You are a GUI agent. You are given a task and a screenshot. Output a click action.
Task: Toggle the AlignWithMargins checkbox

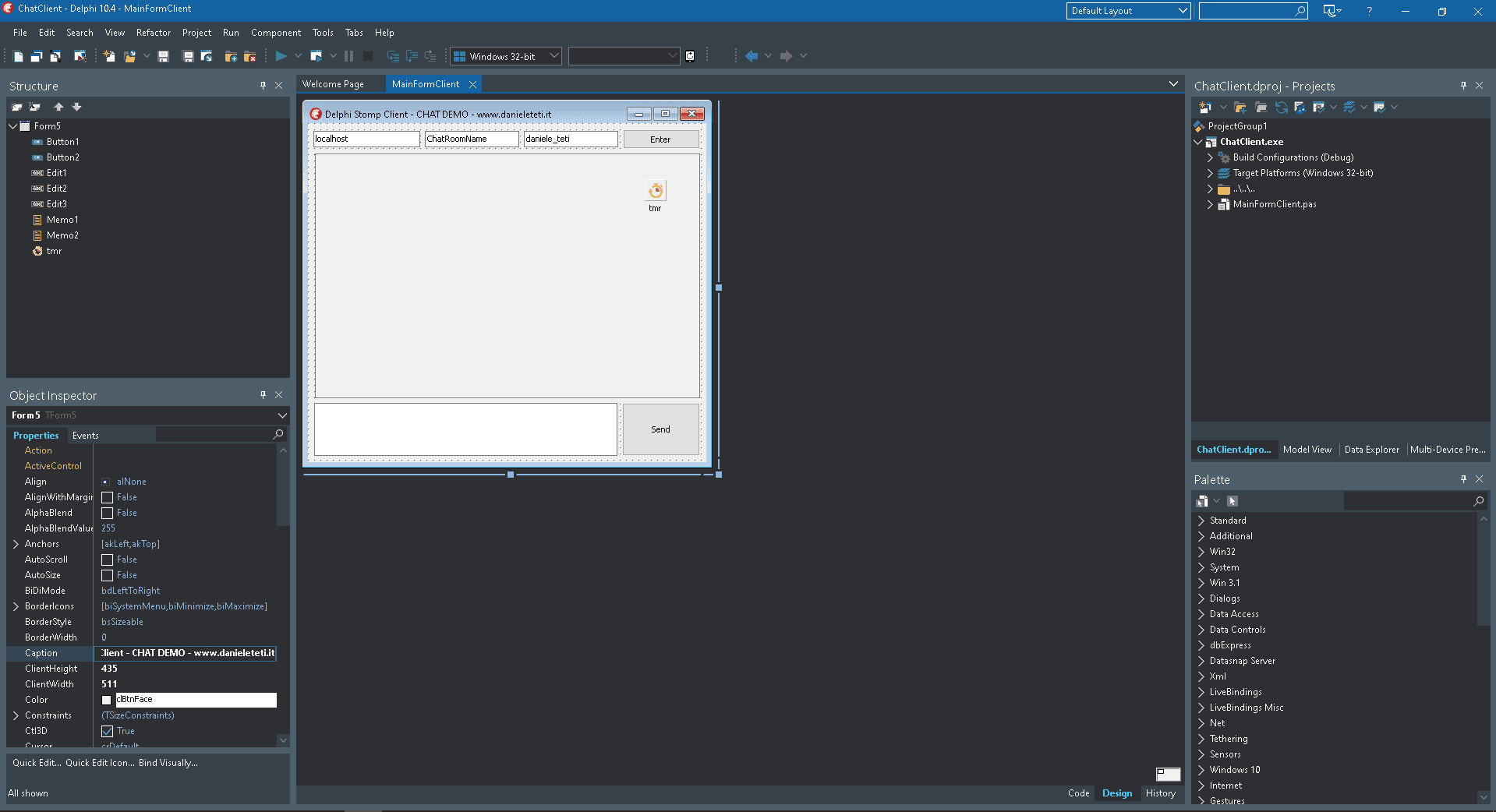click(108, 497)
